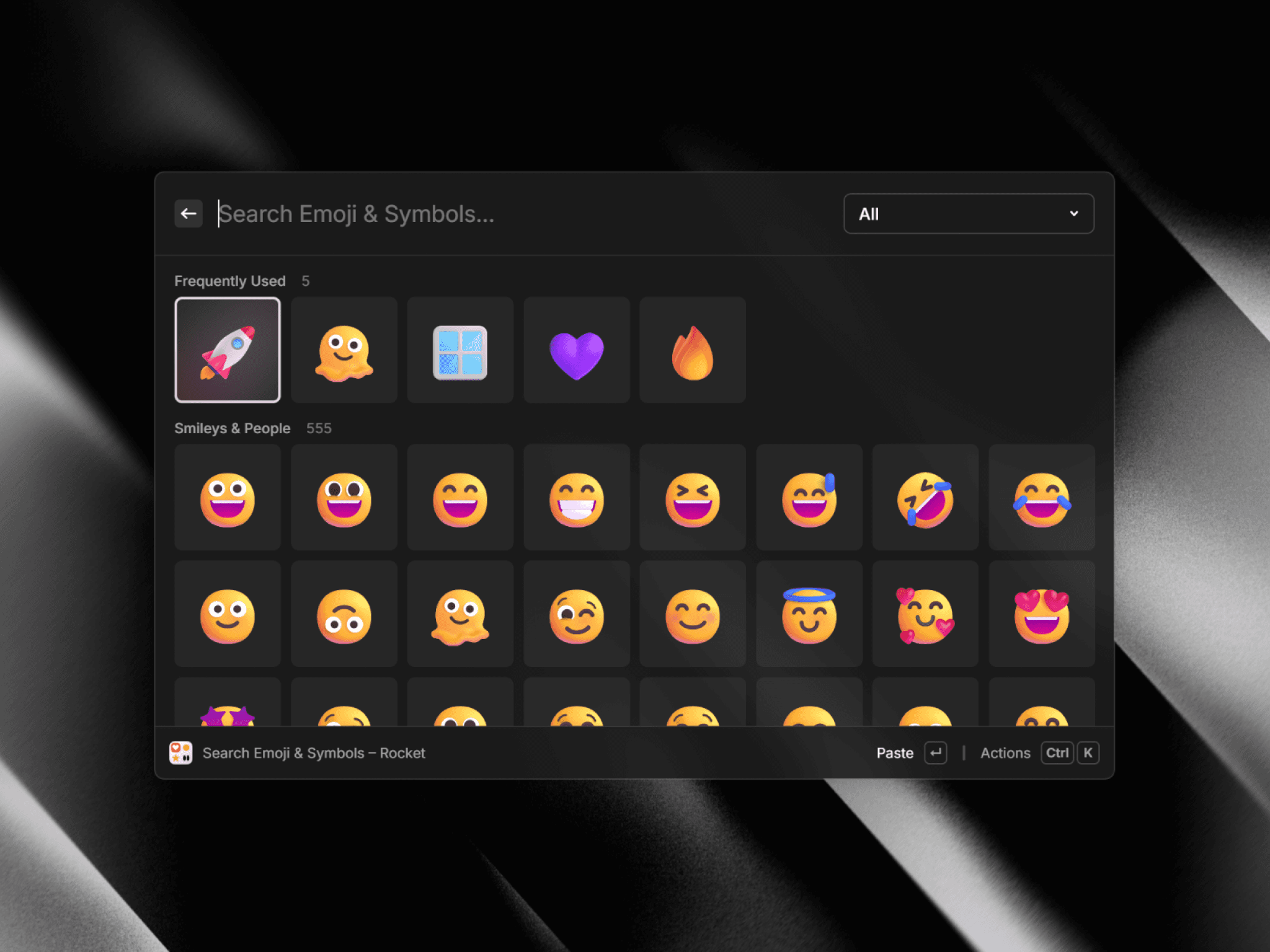Choose the melting face in Smileys & People
Viewport: 1270px width, 952px height.
tap(460, 614)
